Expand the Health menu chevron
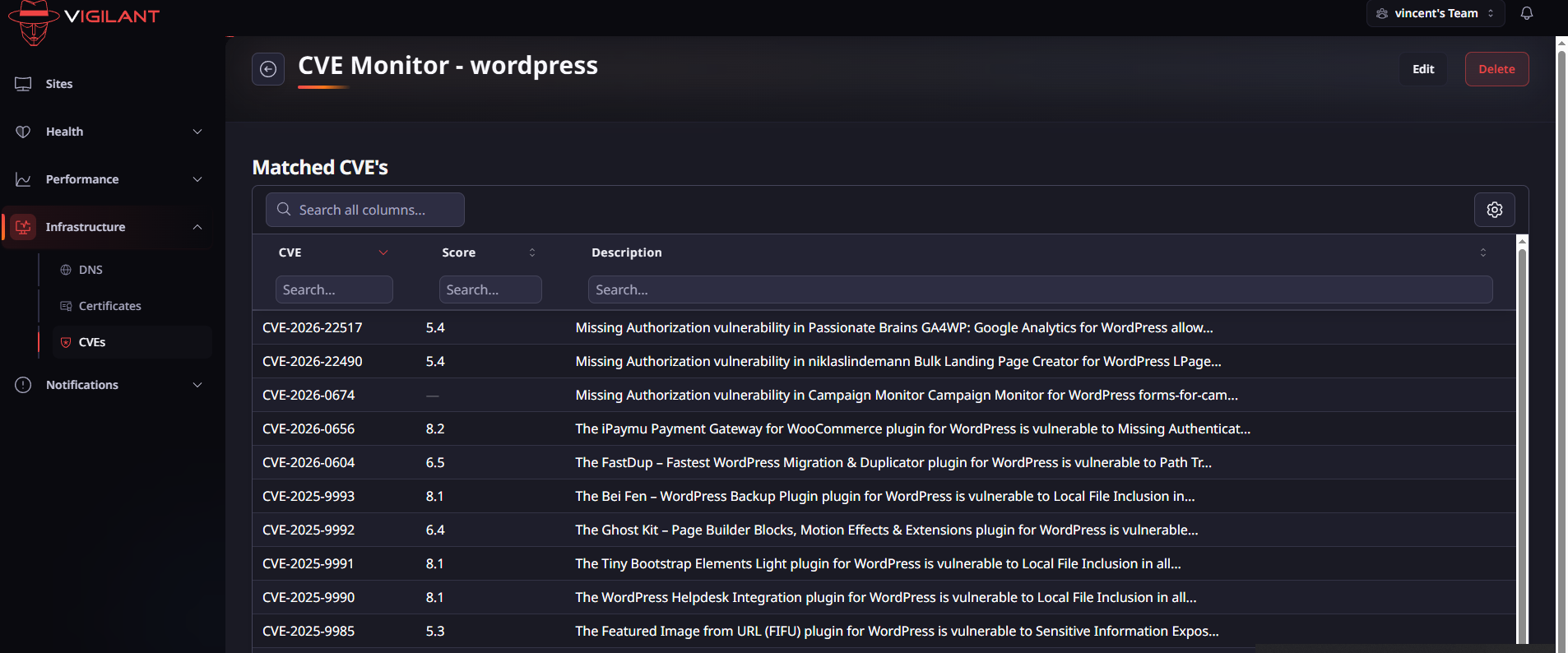The image size is (1568, 653). (x=197, y=132)
